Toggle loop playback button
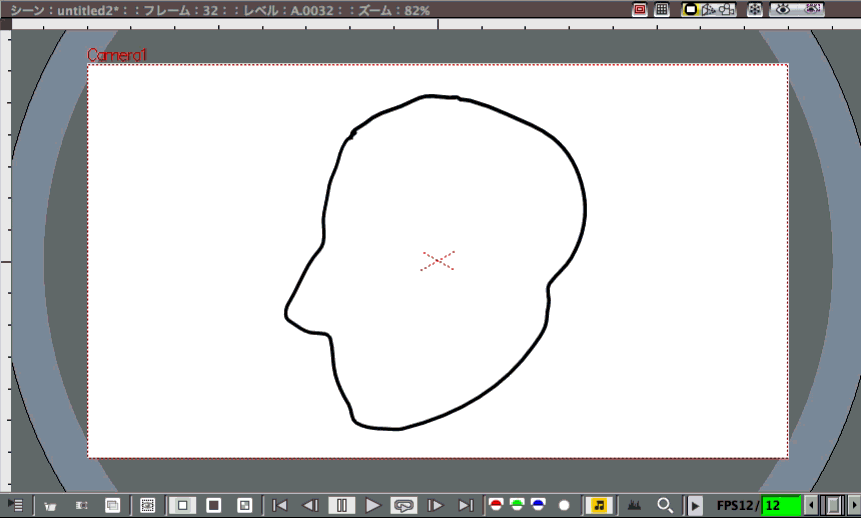 (x=404, y=506)
